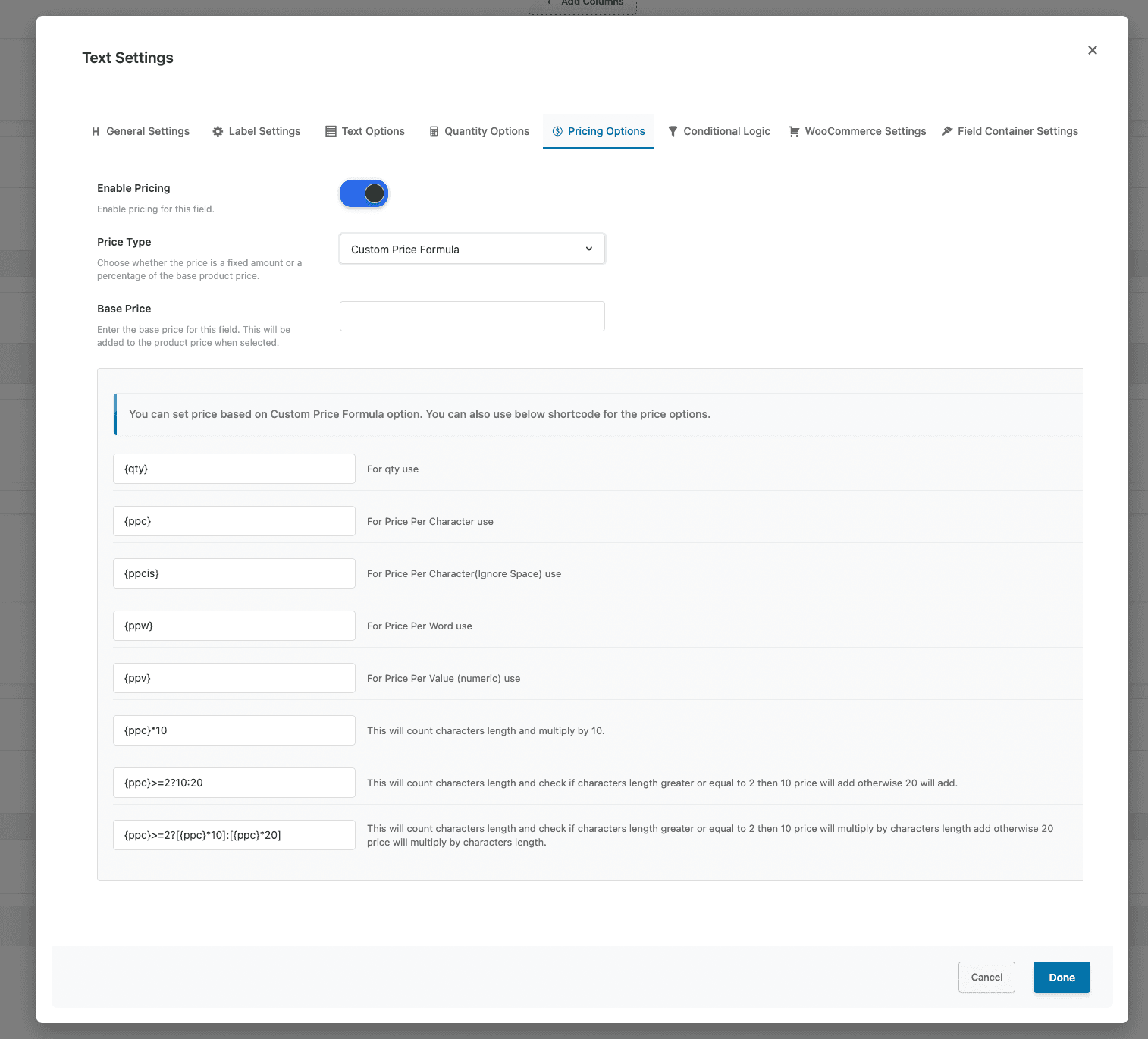Click the Text Options list icon
Viewport: 1148px width, 1039px height.
(331, 131)
